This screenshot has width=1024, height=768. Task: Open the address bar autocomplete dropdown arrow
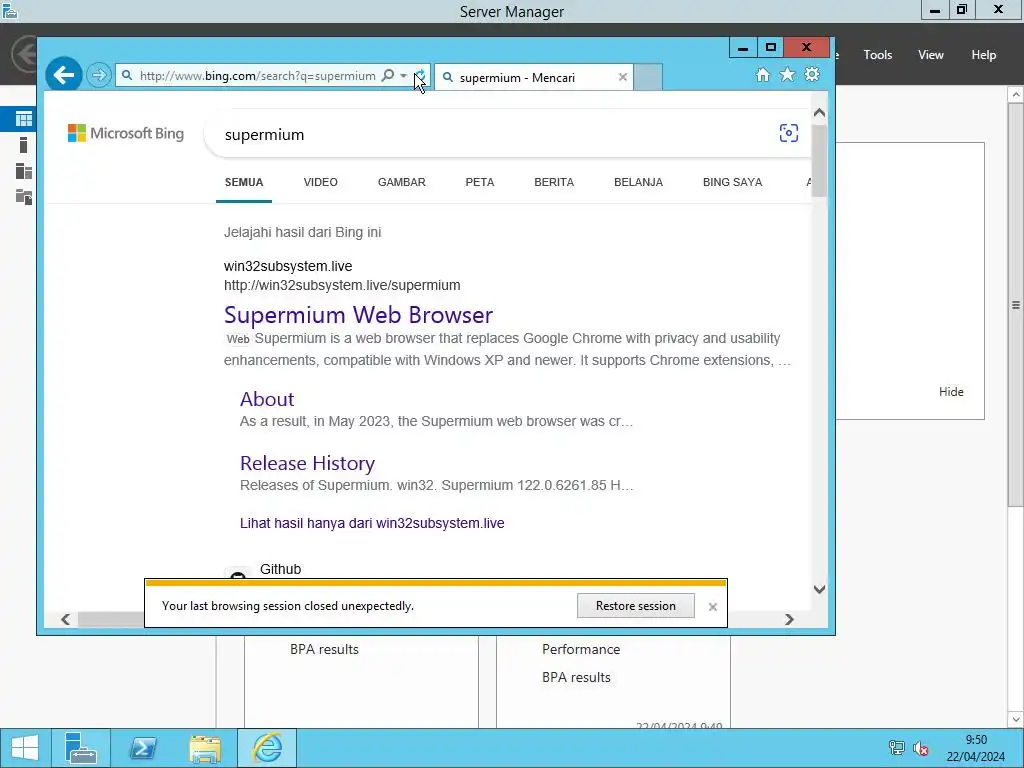404,76
